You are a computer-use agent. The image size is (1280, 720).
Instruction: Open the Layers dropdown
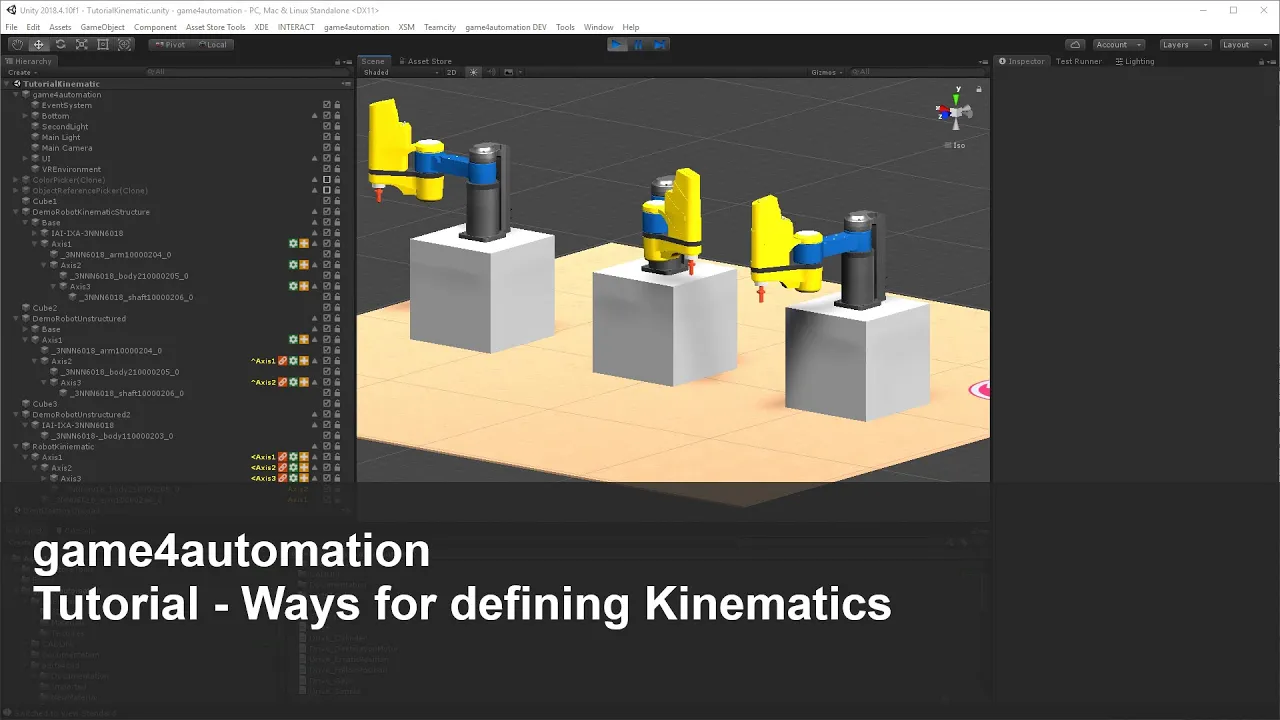(1184, 44)
